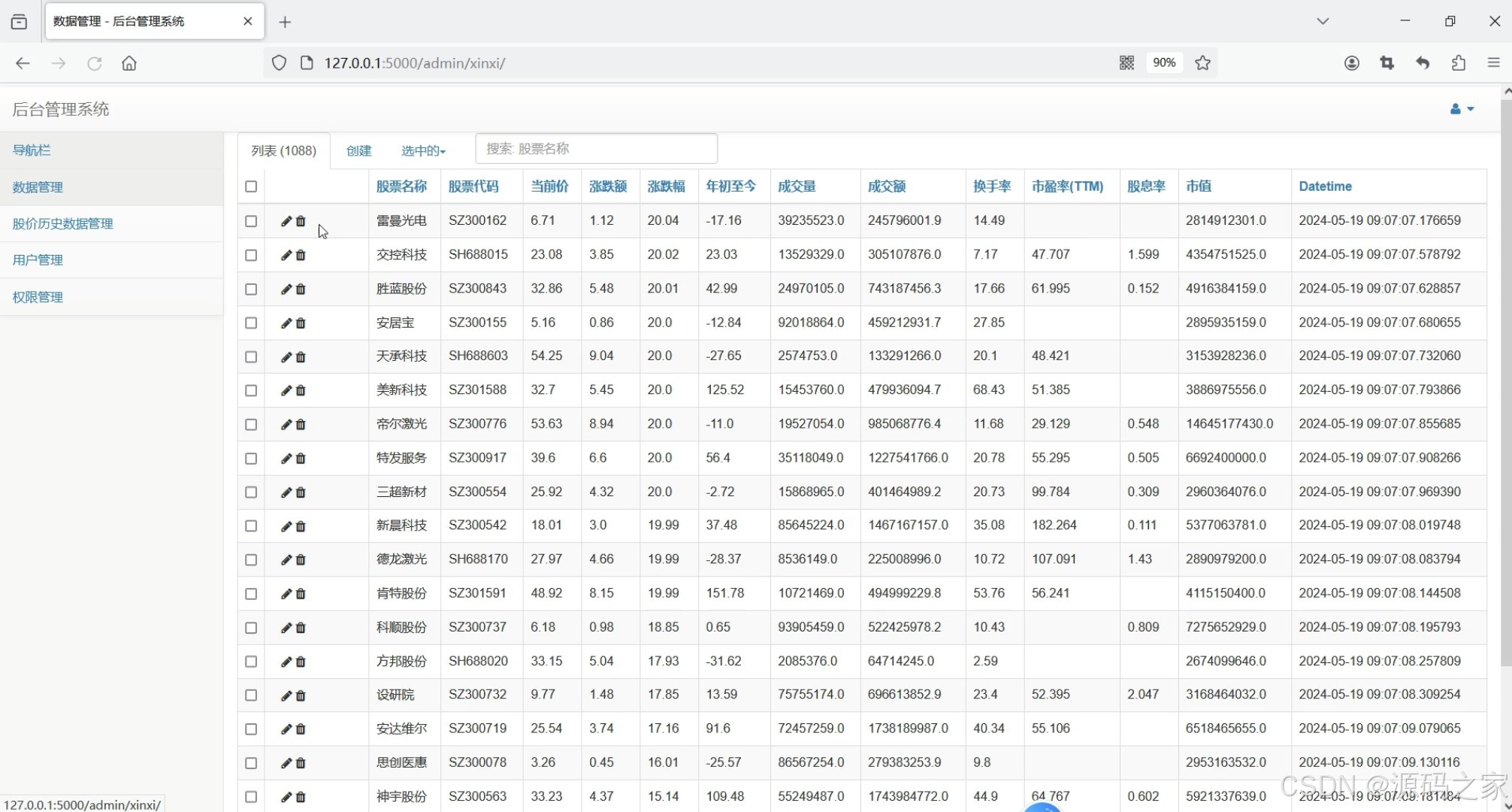Screen dimensions: 1512x812
Task: Focus the 搜索: 股票名称 search field
Action: pyautogui.click(x=596, y=149)
